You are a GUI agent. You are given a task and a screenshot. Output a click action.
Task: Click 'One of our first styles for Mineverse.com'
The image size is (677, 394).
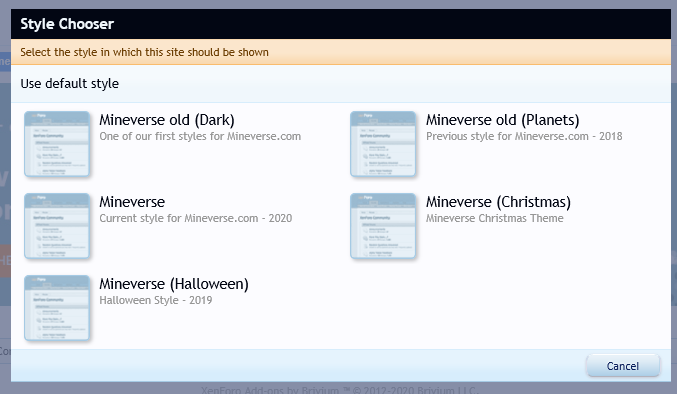(200, 136)
